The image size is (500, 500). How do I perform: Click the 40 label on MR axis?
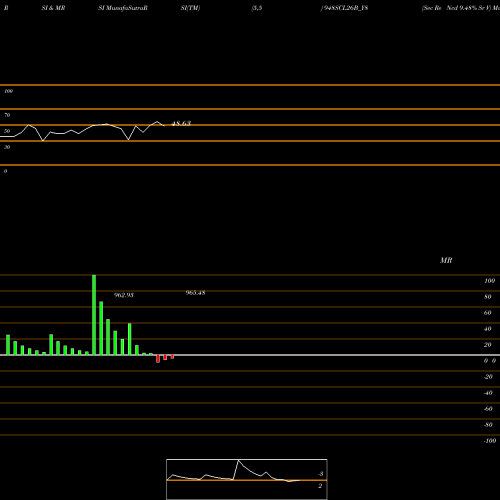[488, 329]
